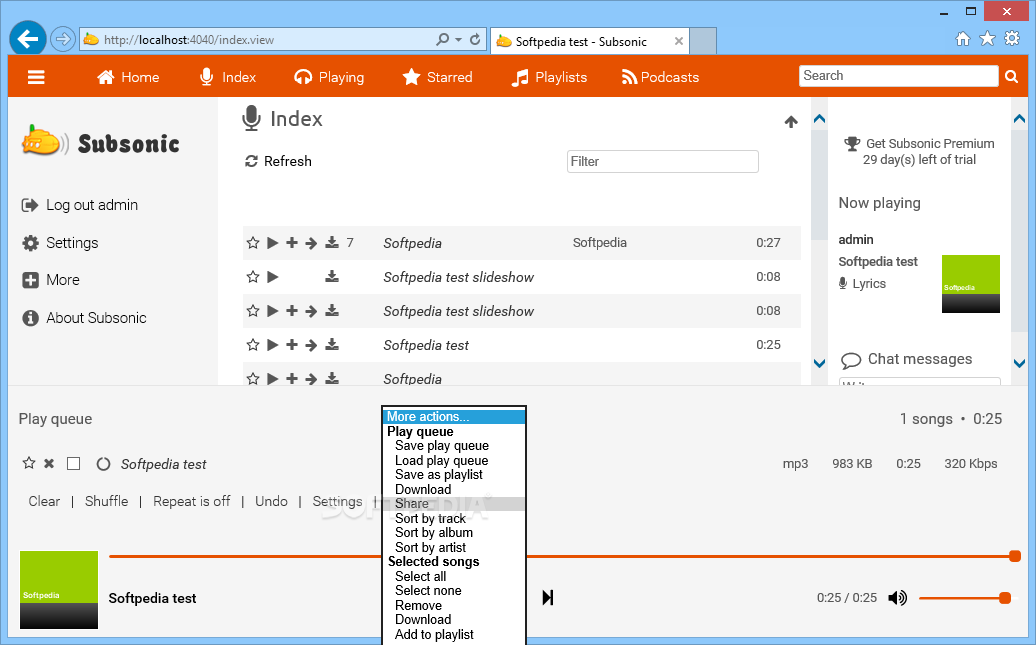This screenshot has width=1036, height=645.
Task: Add second Softpedia test slideshow to queue
Action: [291, 311]
